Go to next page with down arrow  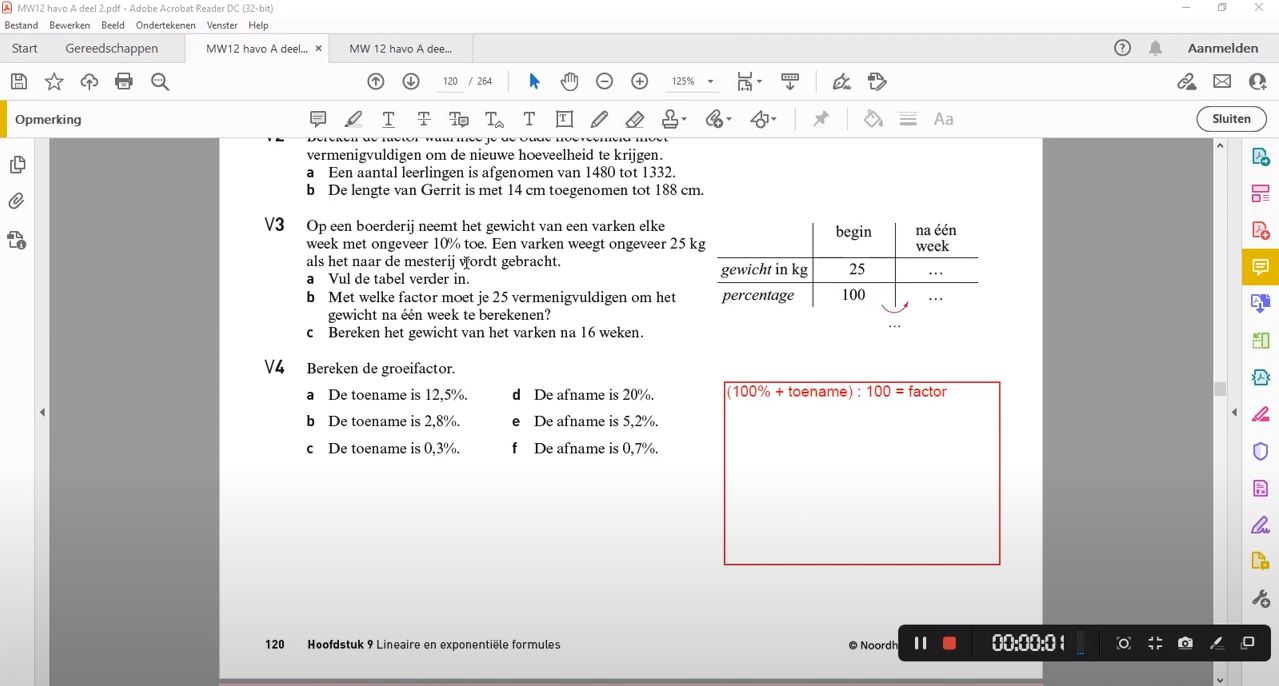tap(411, 82)
